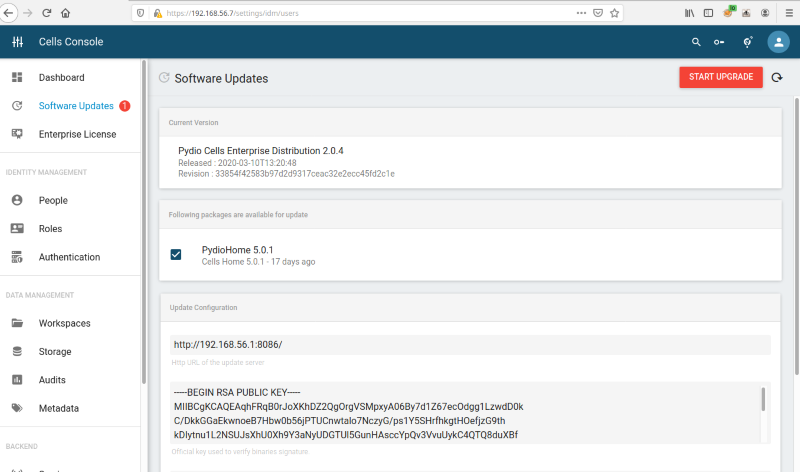Open the Firefox hamburger menu
This screenshot has width=800, height=472.
pyautogui.click(x=789, y=13)
